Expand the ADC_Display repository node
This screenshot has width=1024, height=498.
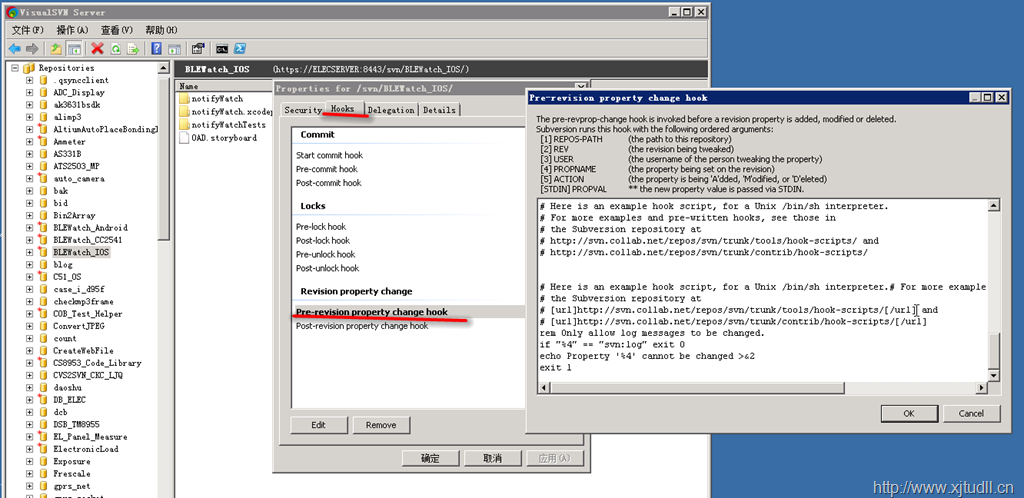click(30, 92)
